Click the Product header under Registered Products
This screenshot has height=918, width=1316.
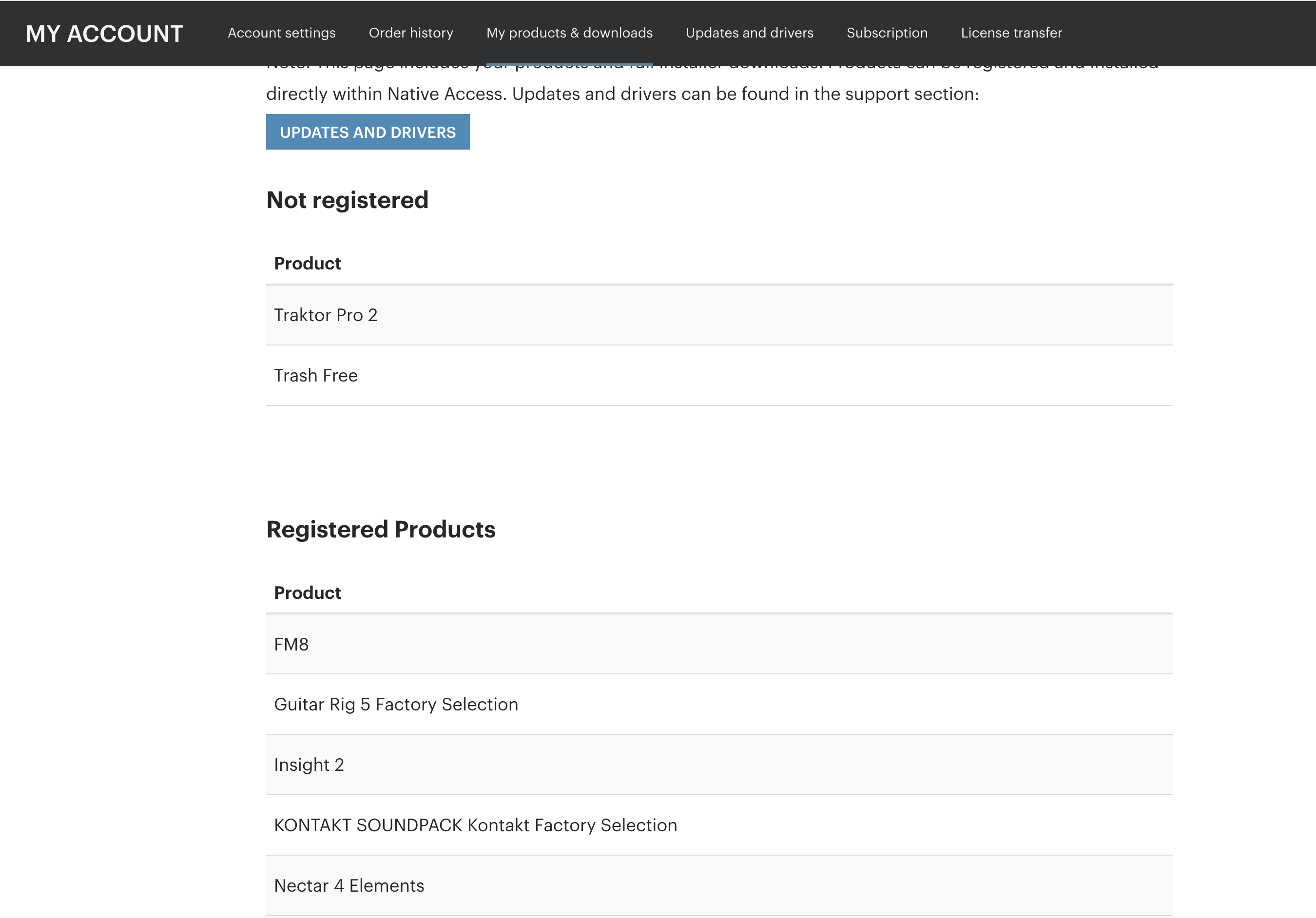307,593
